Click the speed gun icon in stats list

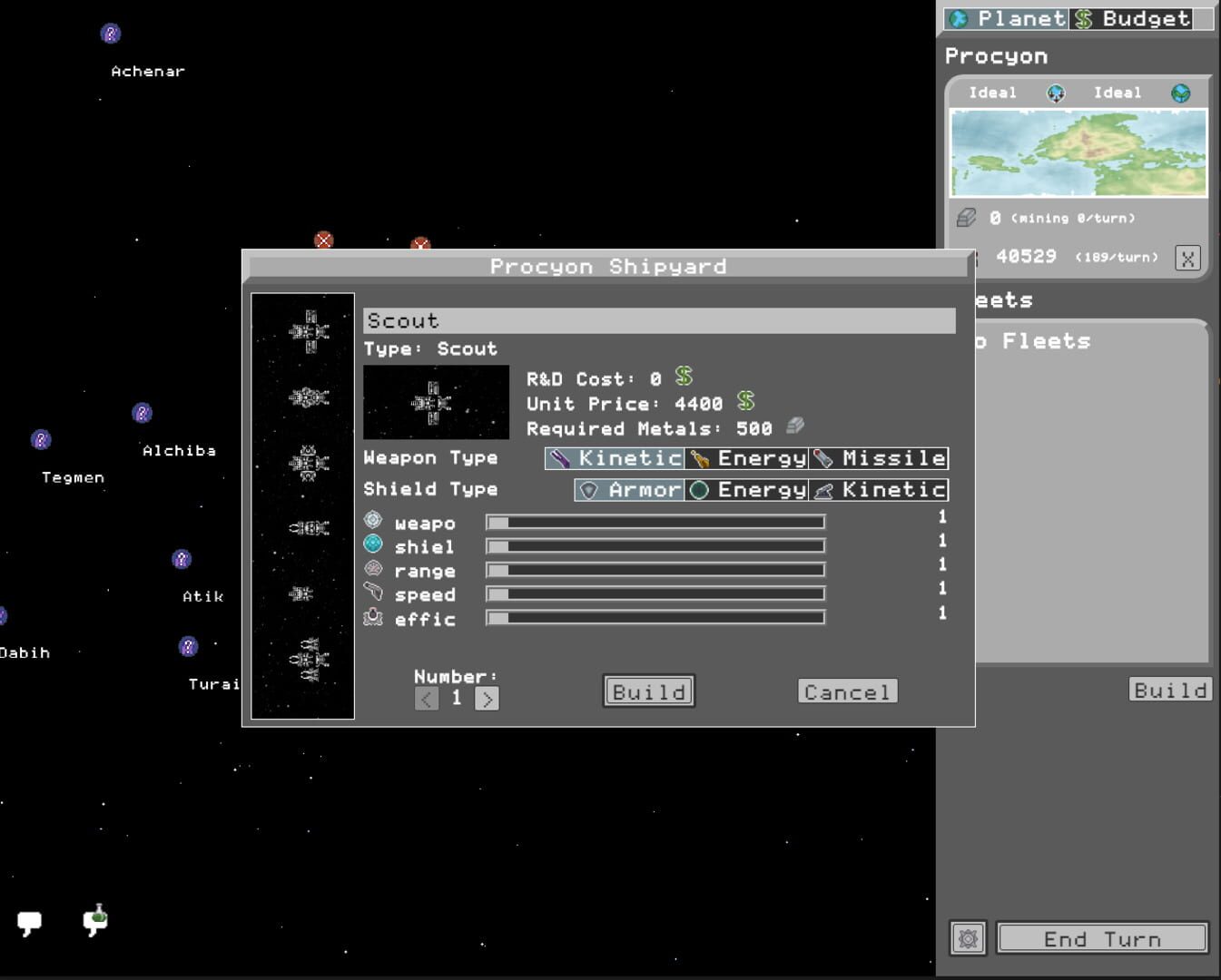pos(374,594)
